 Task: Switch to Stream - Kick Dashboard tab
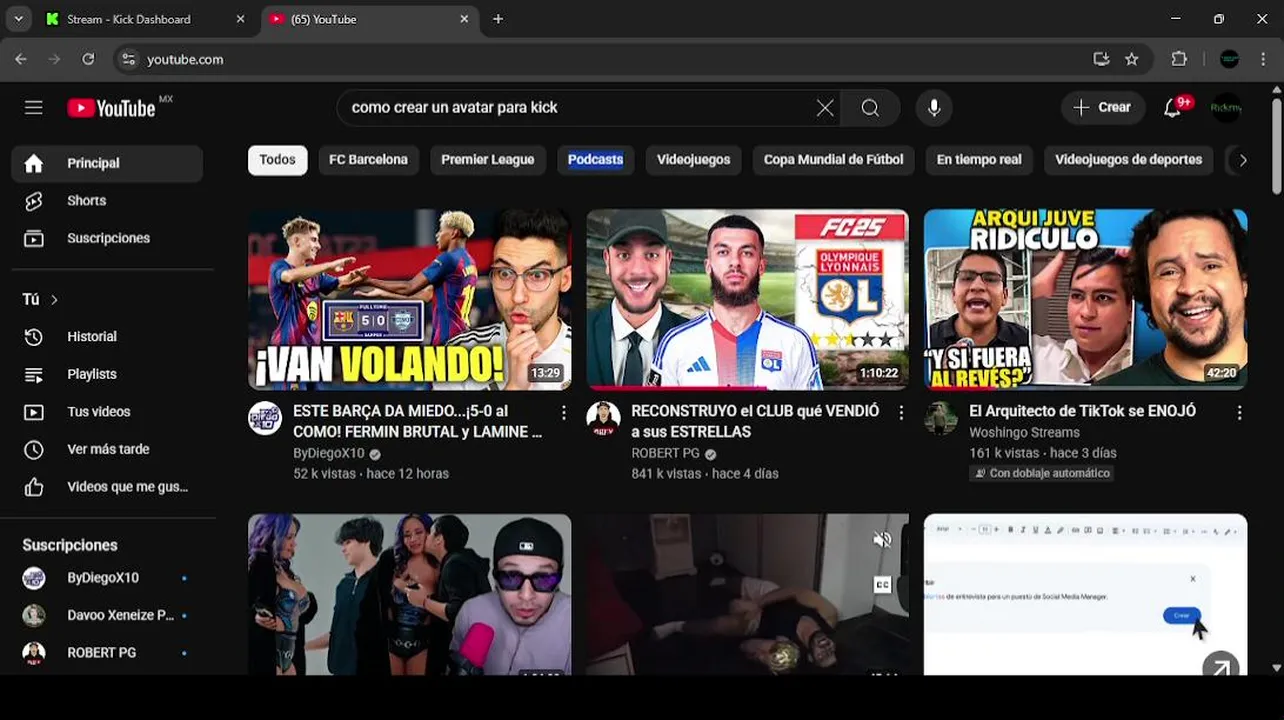point(146,19)
